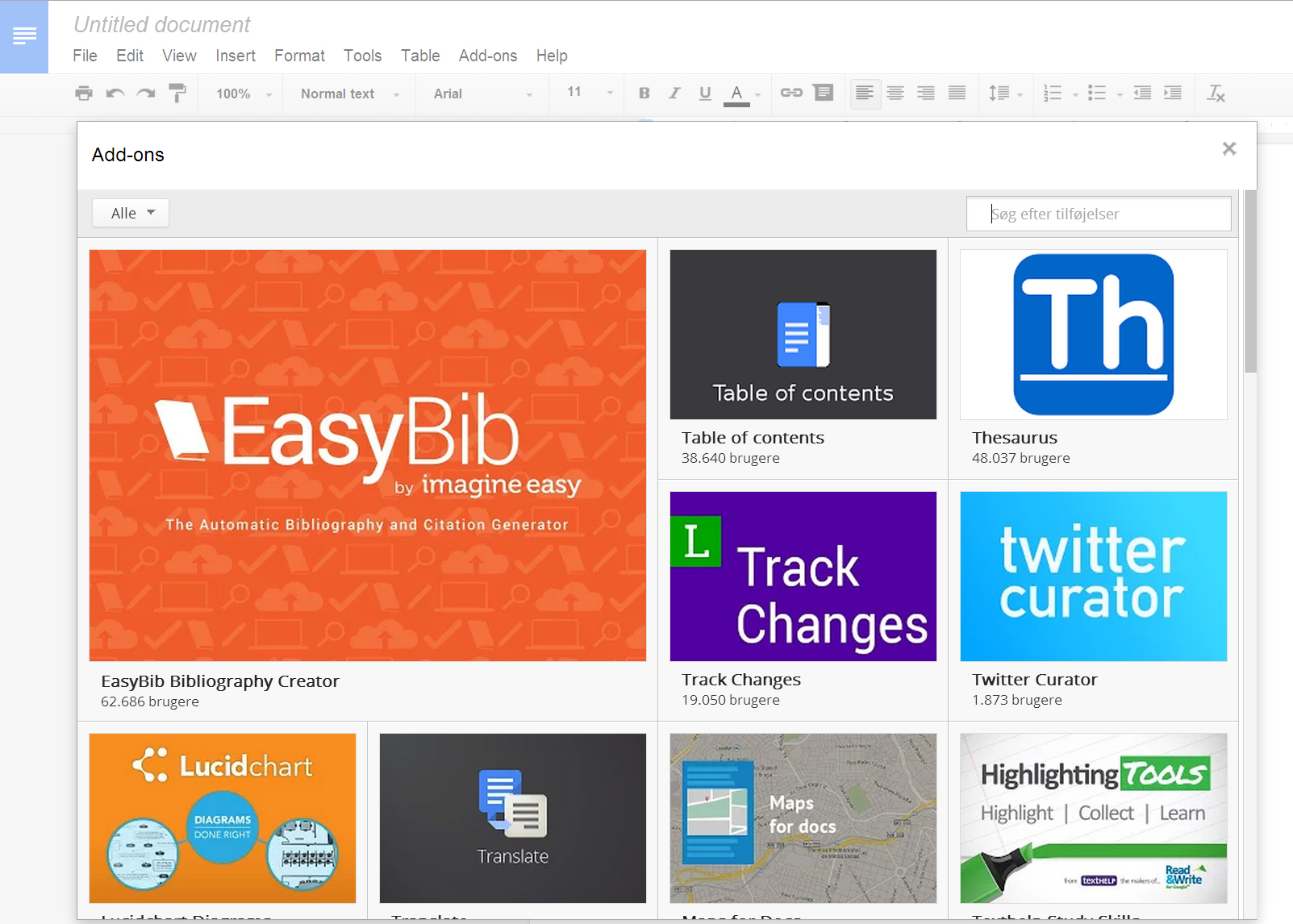Open the text color picker
This screenshot has width=1293, height=924.
click(x=736, y=94)
